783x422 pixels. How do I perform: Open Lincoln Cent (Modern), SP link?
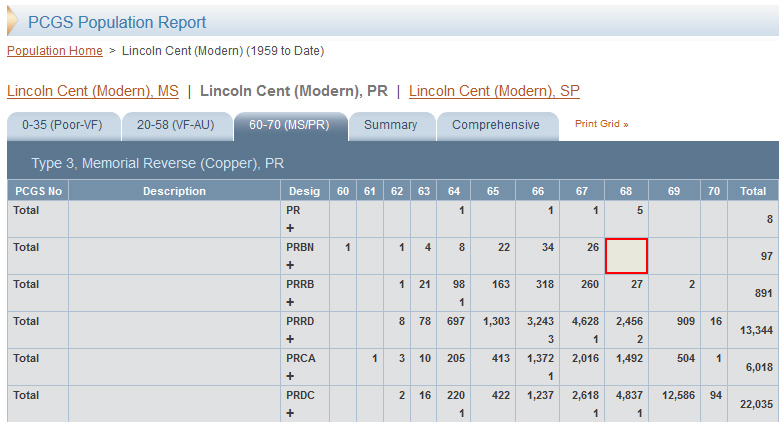[494, 91]
